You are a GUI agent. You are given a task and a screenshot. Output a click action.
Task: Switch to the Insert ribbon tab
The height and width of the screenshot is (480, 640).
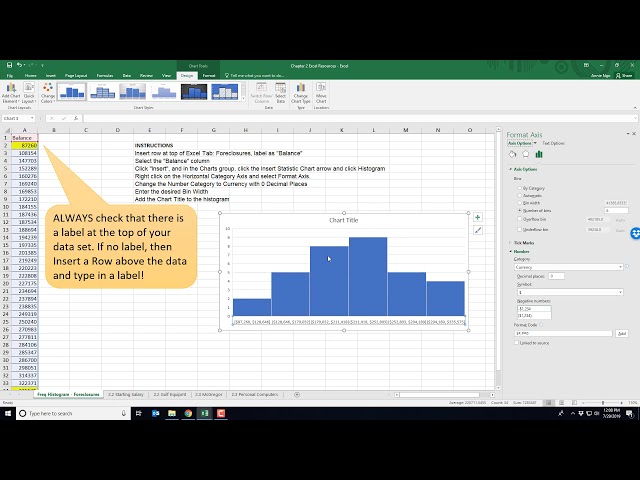coord(51,76)
